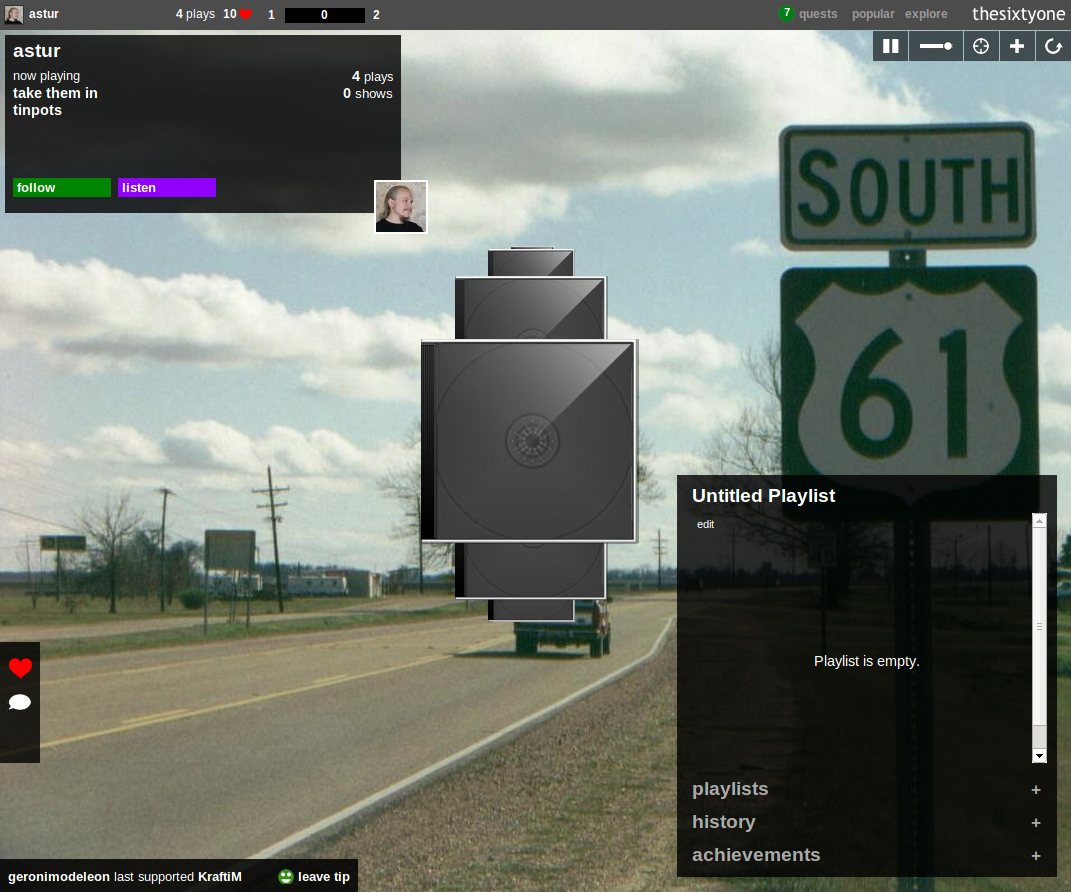Click the crosshair target icon

[981, 46]
